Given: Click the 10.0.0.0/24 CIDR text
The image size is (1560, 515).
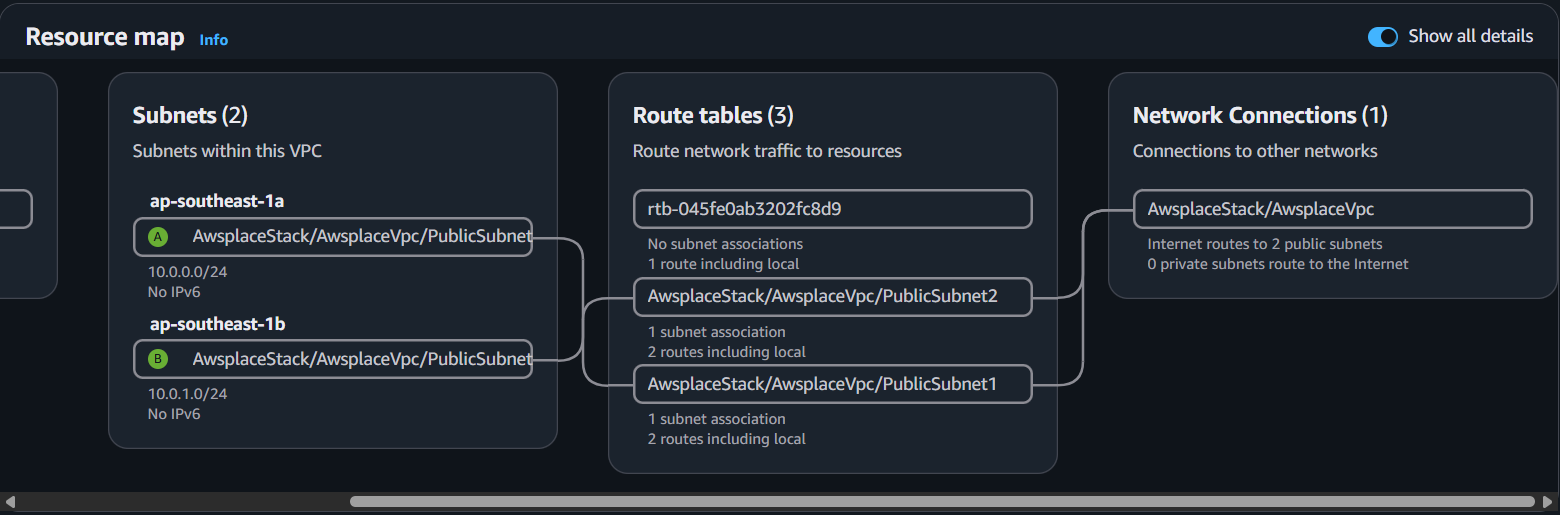Looking at the screenshot, I should tap(189, 272).
